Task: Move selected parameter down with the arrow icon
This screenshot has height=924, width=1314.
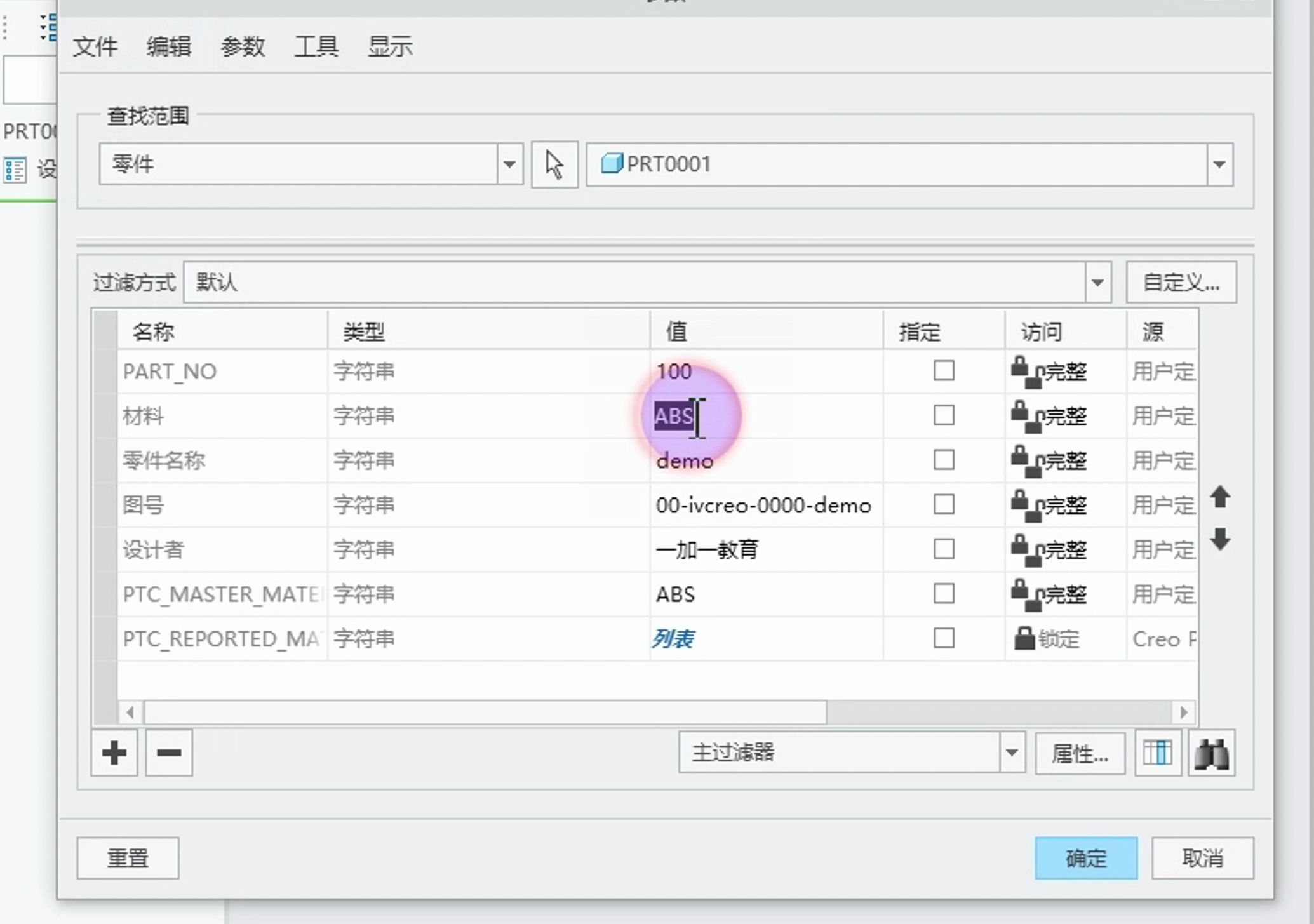Action: 1219,540
